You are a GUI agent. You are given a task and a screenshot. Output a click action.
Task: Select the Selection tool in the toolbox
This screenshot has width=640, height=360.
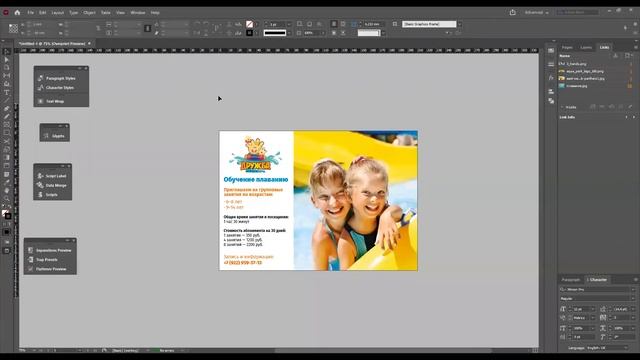(7, 52)
